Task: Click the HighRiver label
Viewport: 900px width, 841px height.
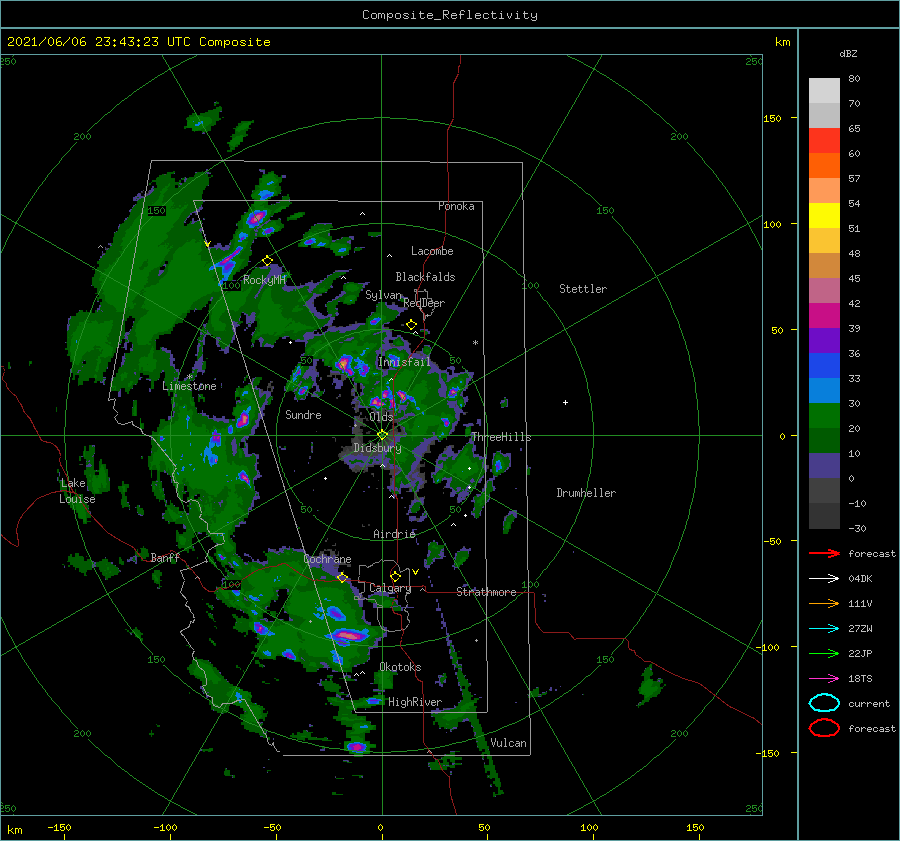Action: tap(415, 702)
